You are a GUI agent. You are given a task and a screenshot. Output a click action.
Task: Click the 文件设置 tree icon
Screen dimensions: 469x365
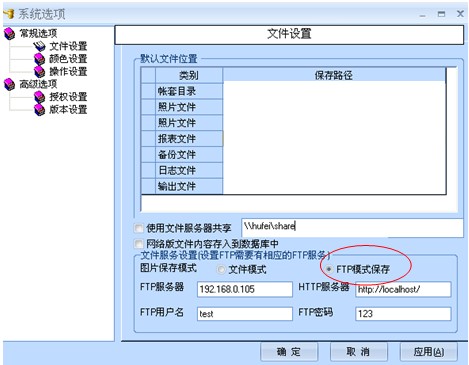(39, 46)
